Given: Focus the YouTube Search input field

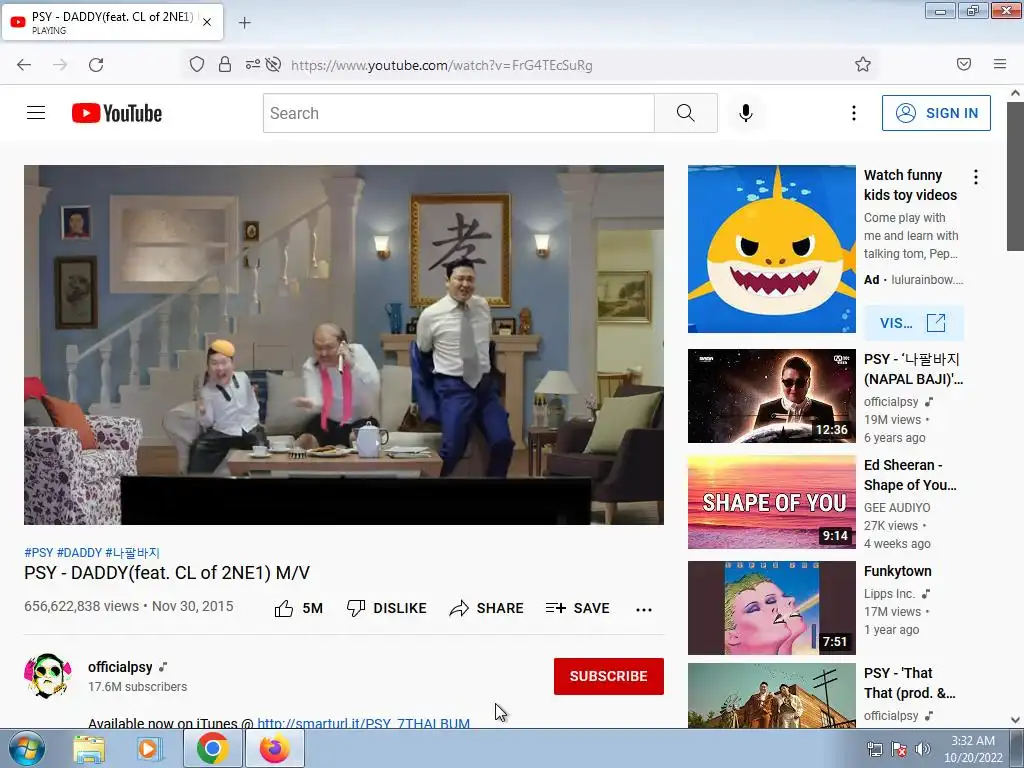Looking at the screenshot, I should click(x=458, y=113).
